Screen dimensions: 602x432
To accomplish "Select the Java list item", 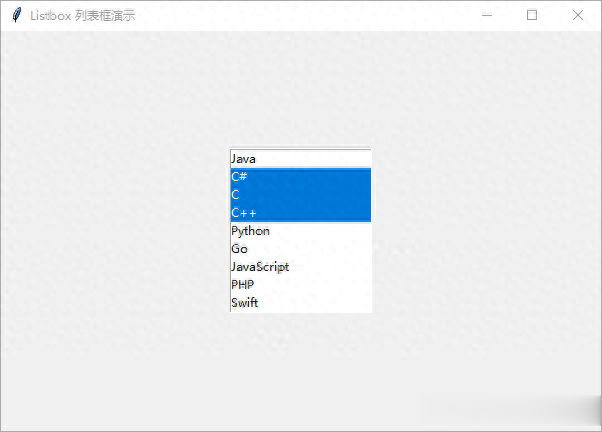I will click(x=301, y=159).
